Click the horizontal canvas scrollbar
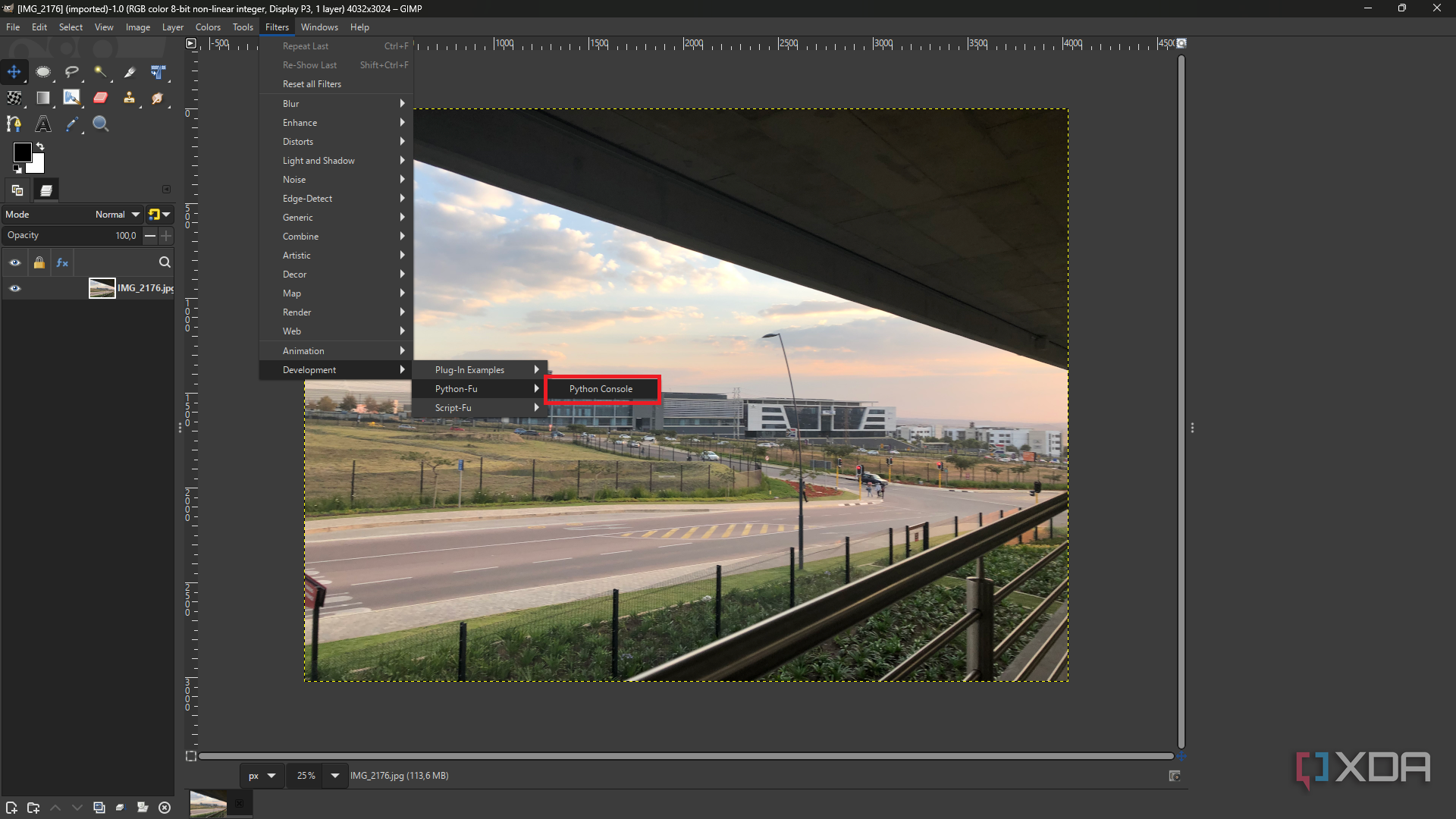The image size is (1456, 819). tap(686, 756)
